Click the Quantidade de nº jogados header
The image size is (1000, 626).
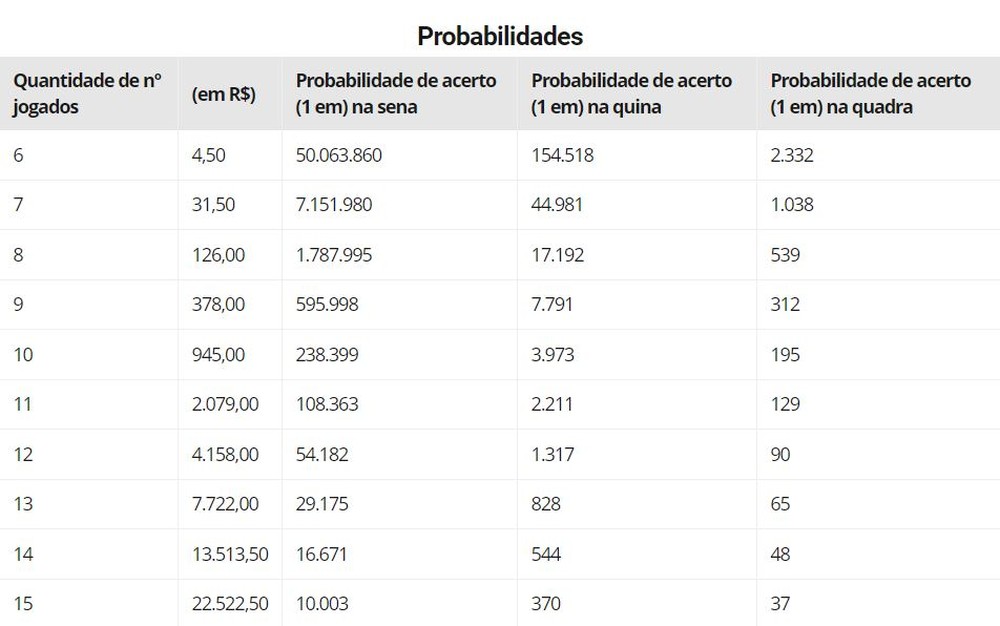89,94
